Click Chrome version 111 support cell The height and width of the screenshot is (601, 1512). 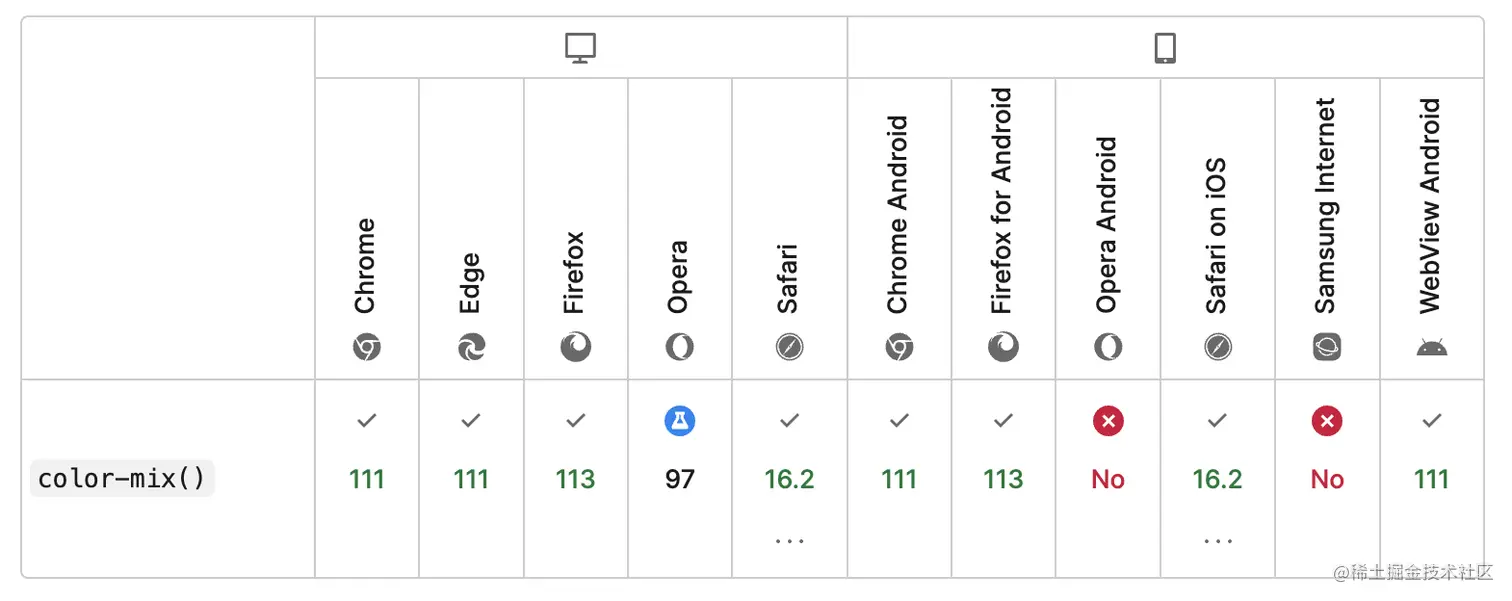[x=367, y=479]
